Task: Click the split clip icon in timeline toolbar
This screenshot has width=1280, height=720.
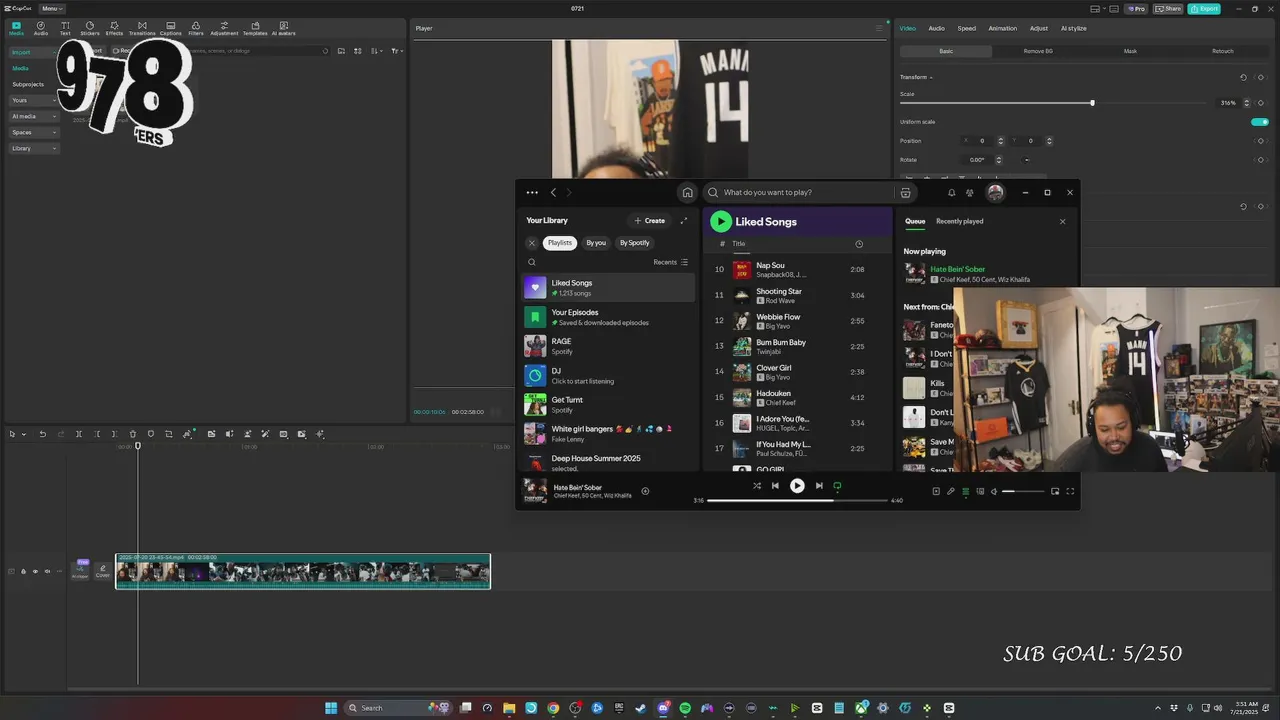Action: tap(79, 434)
